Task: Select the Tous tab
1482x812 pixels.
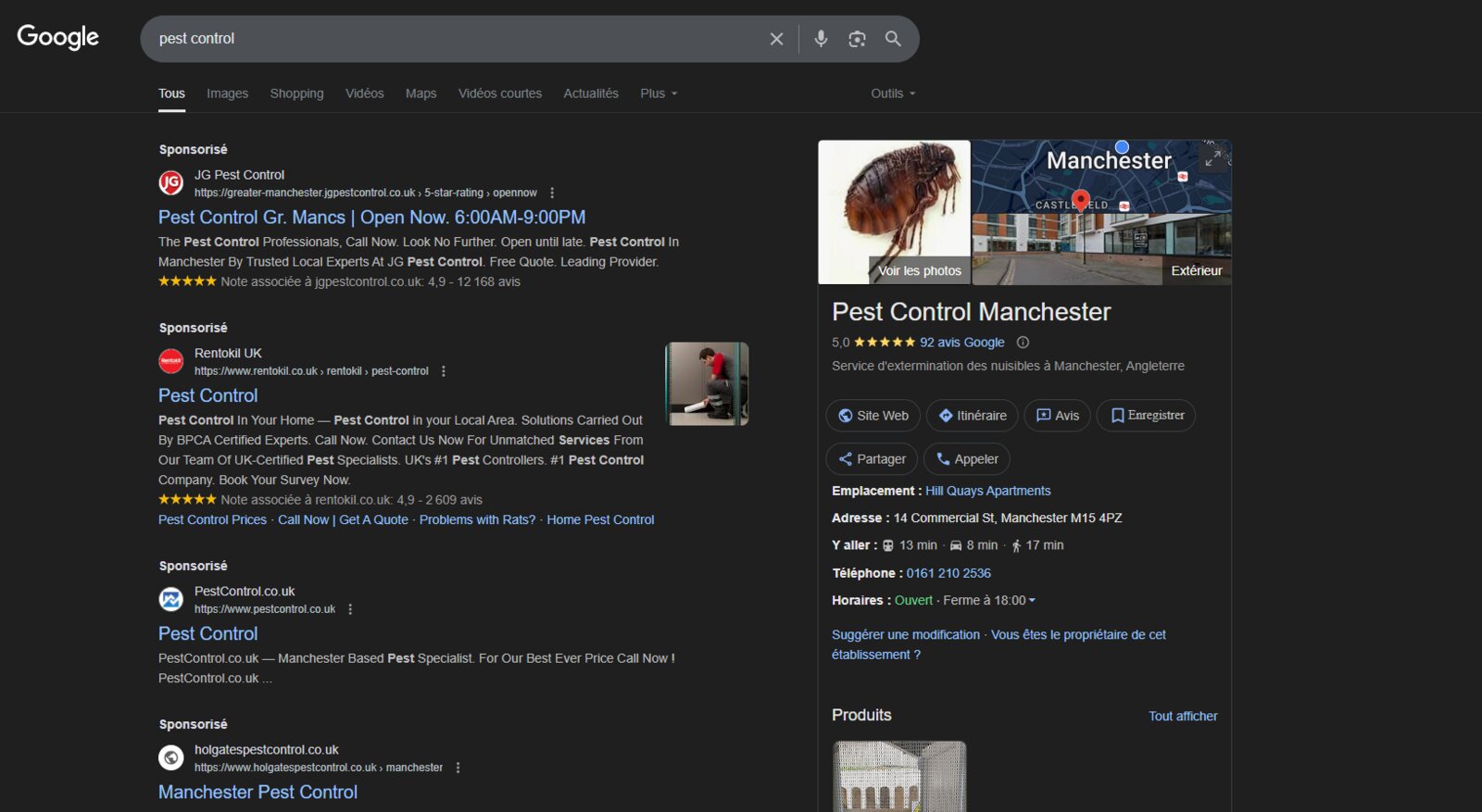Action: [171, 94]
